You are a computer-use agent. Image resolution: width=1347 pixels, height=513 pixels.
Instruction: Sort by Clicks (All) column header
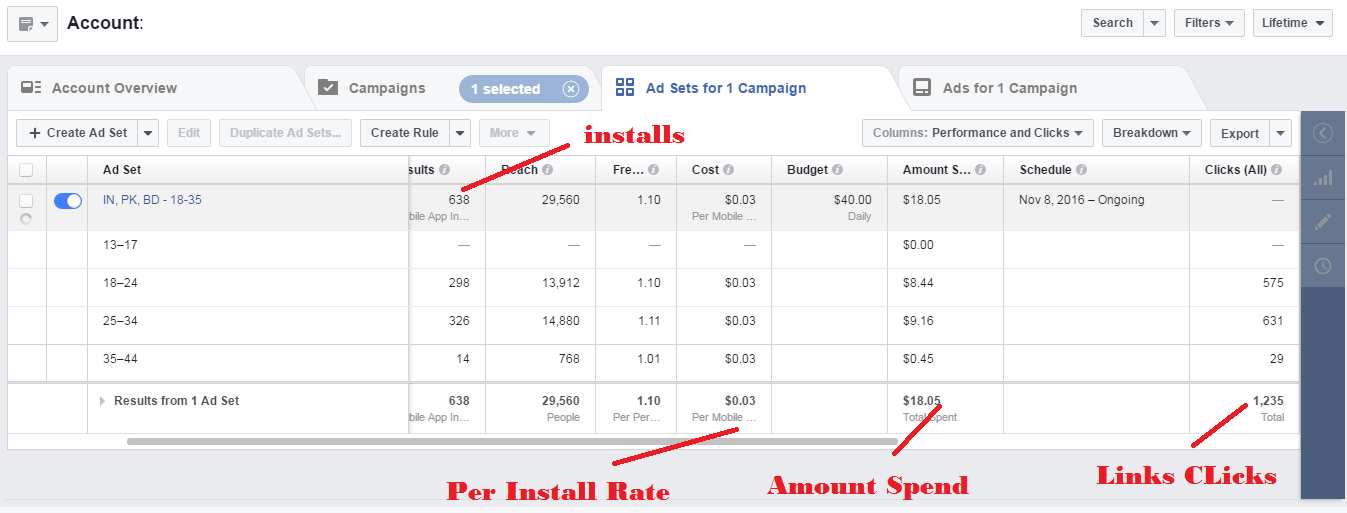(1237, 170)
